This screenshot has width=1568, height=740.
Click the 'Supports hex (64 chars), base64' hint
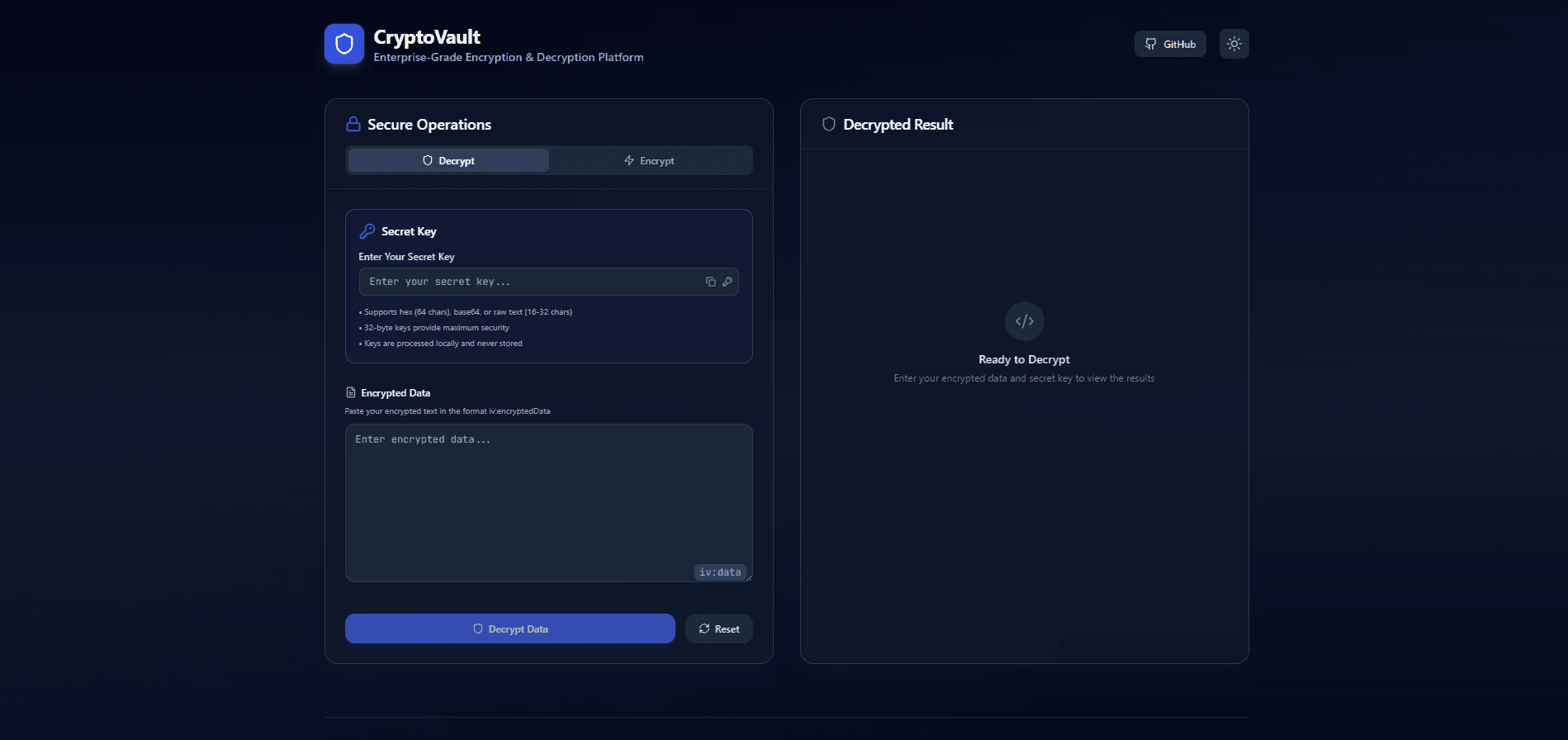pos(466,312)
